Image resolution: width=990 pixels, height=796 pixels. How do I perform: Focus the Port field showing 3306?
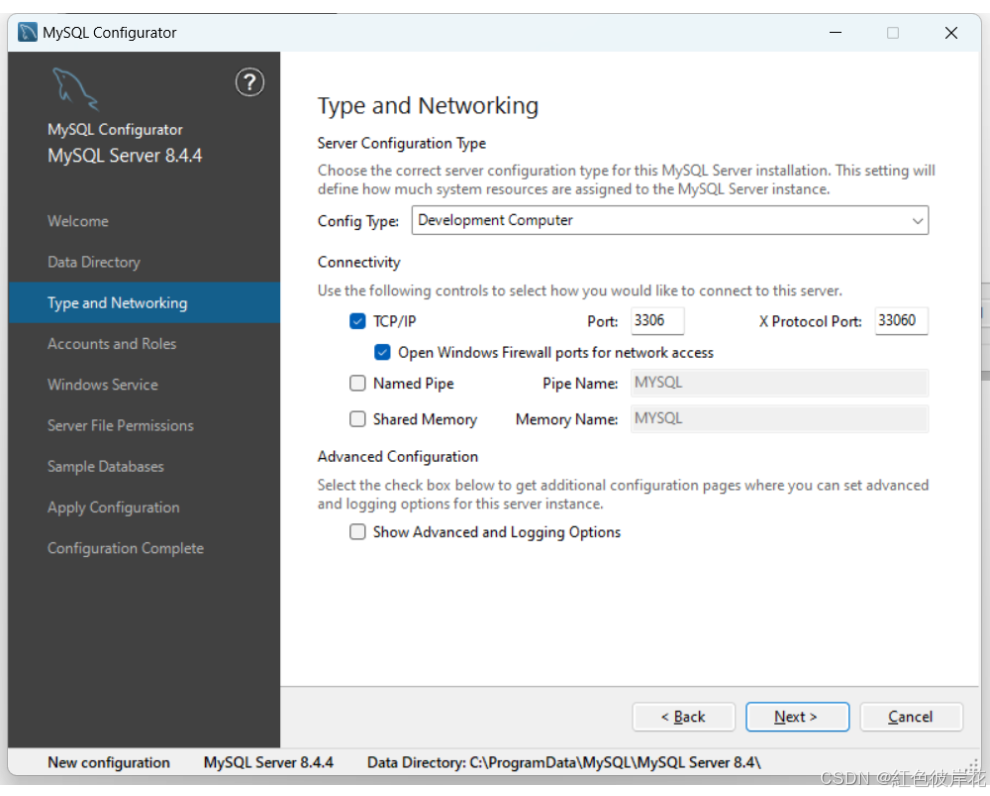pyautogui.click(x=657, y=321)
